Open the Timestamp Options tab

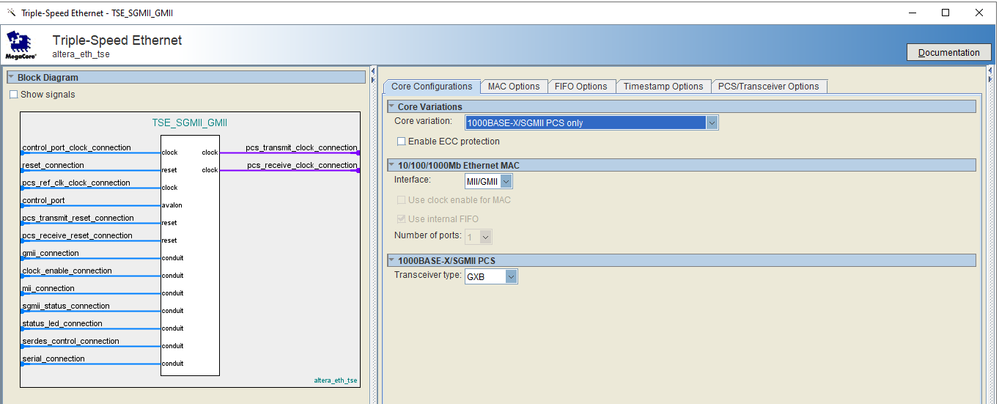point(663,86)
